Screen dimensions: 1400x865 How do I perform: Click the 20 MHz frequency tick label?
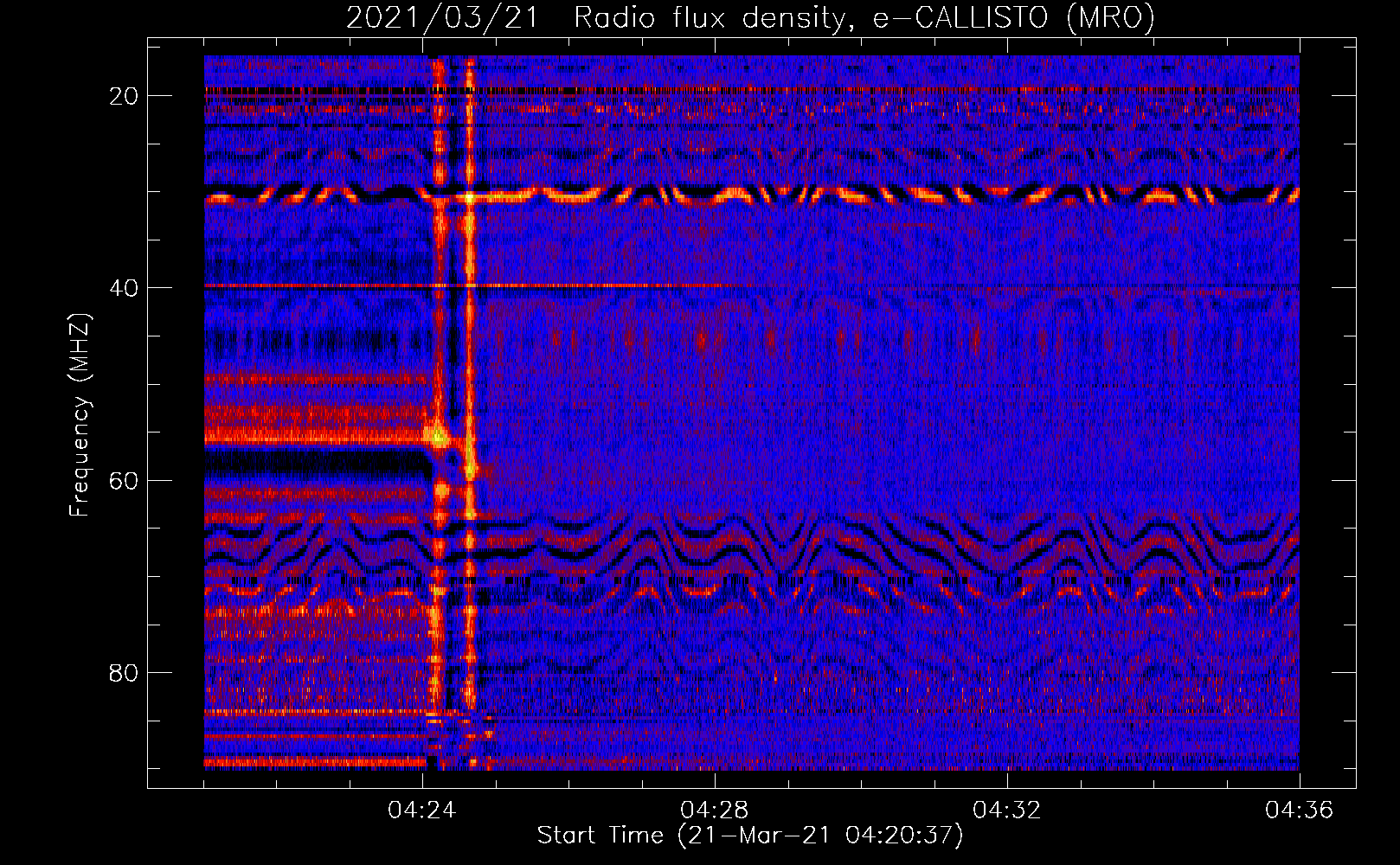(x=125, y=96)
